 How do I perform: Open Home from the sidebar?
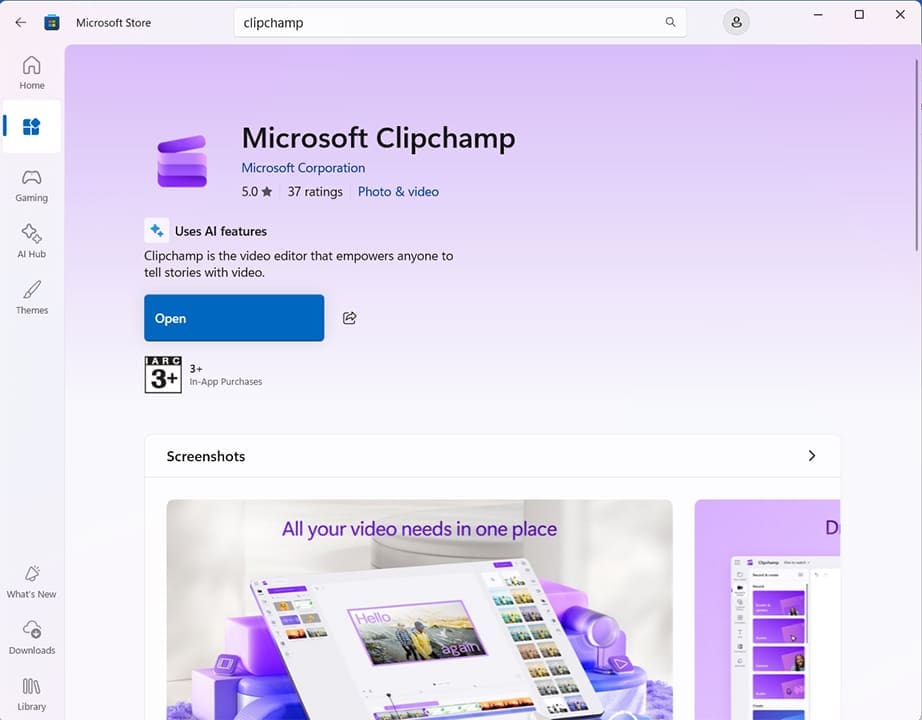pyautogui.click(x=31, y=70)
